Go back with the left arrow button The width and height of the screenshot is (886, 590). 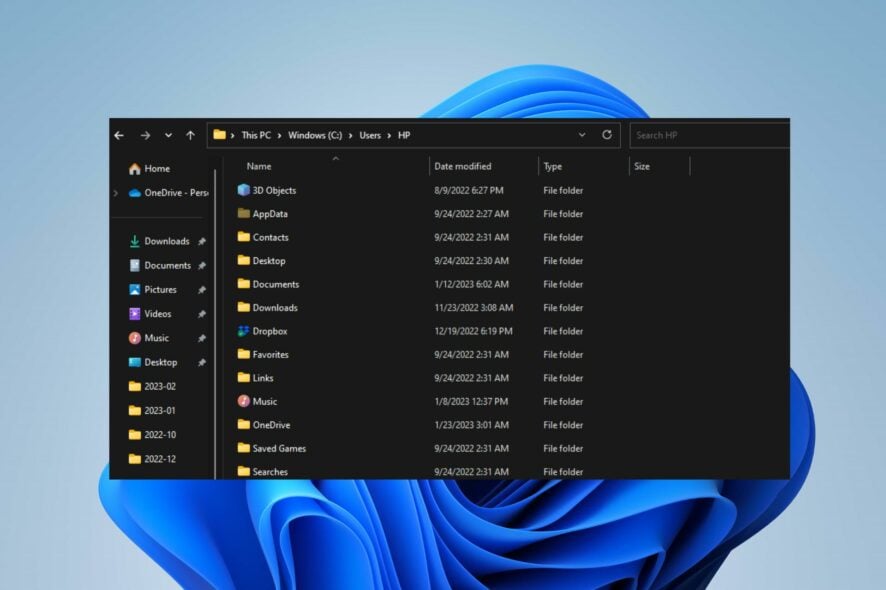click(x=119, y=136)
